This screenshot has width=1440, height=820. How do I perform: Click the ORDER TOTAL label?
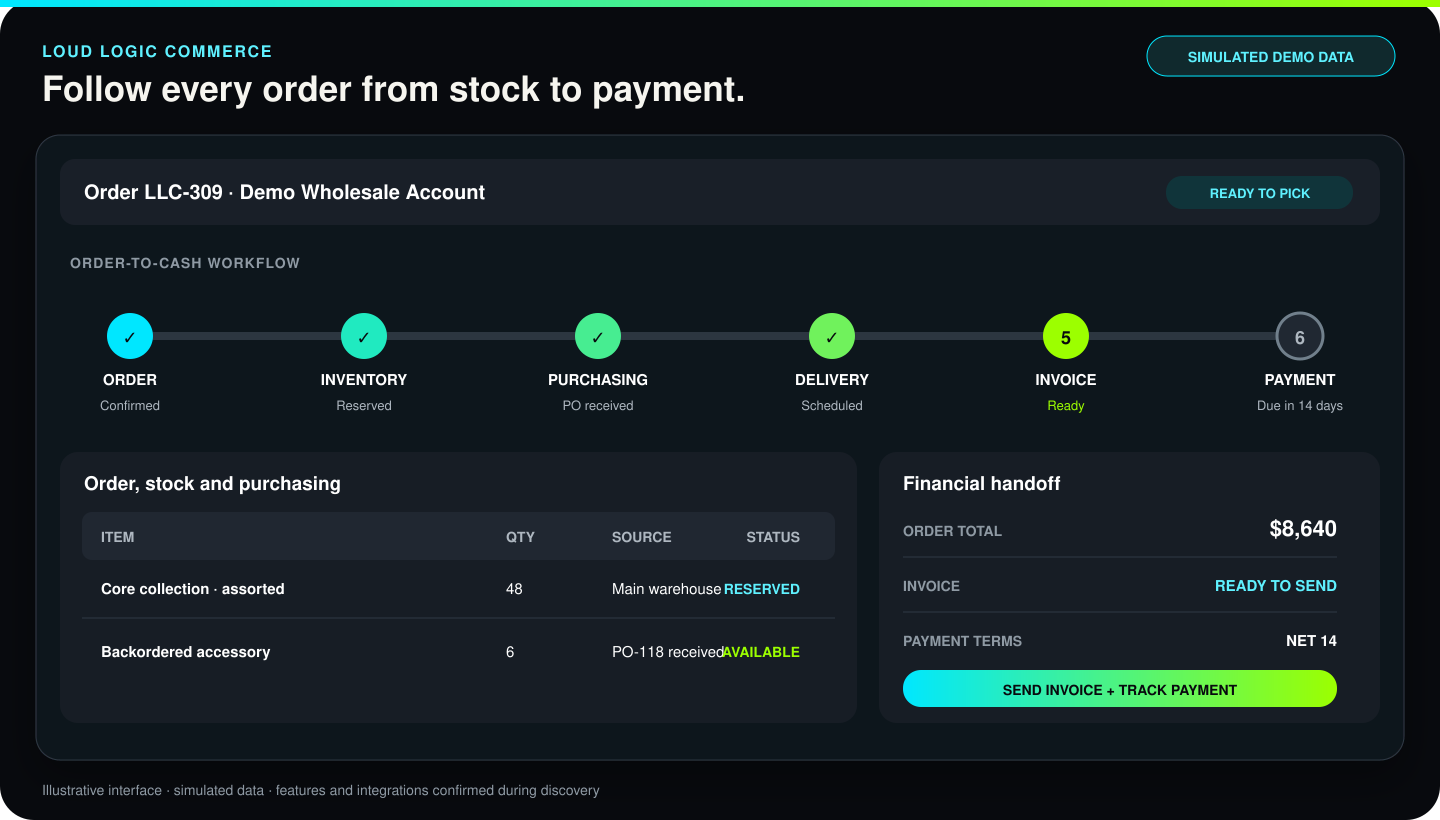coord(952,531)
